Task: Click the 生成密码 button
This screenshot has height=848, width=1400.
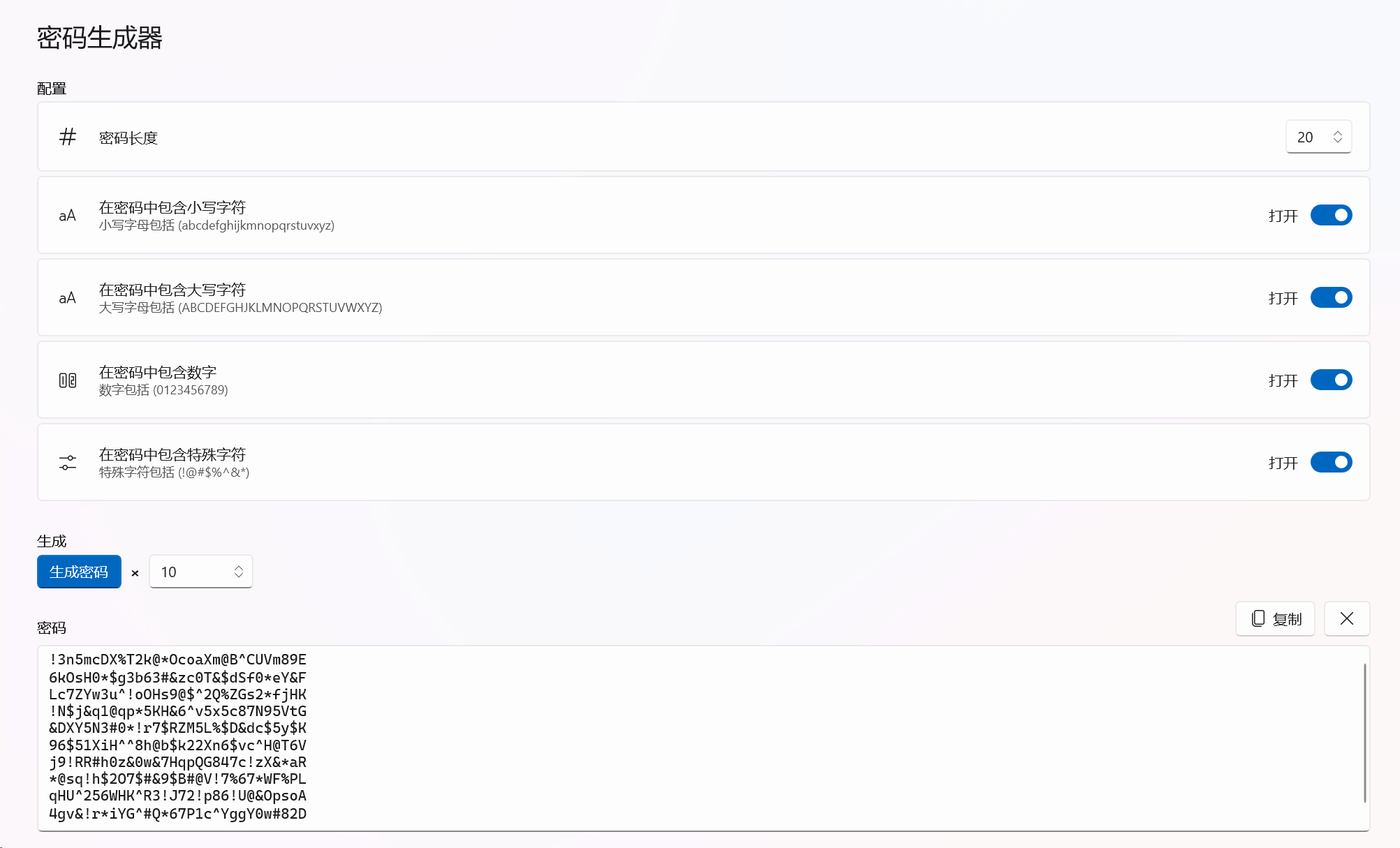Action: (79, 572)
